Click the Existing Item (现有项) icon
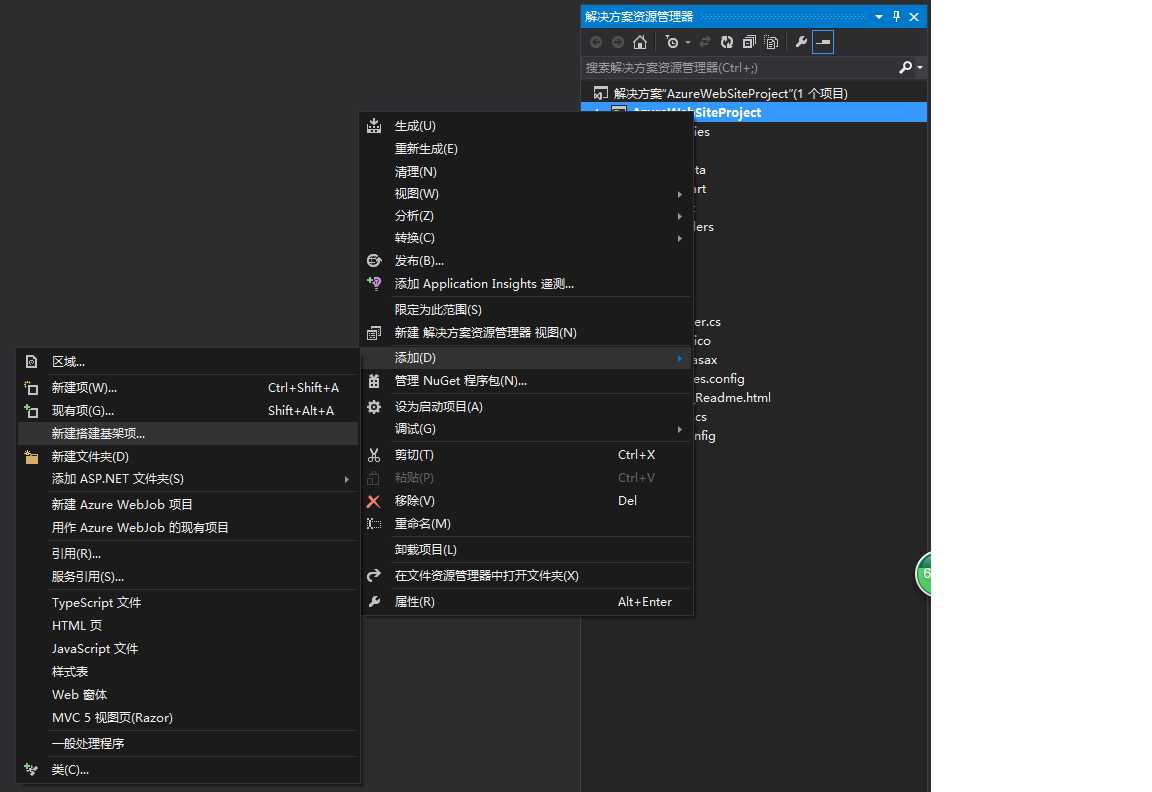Screen dimensions: 1152x792 [x=31, y=411]
